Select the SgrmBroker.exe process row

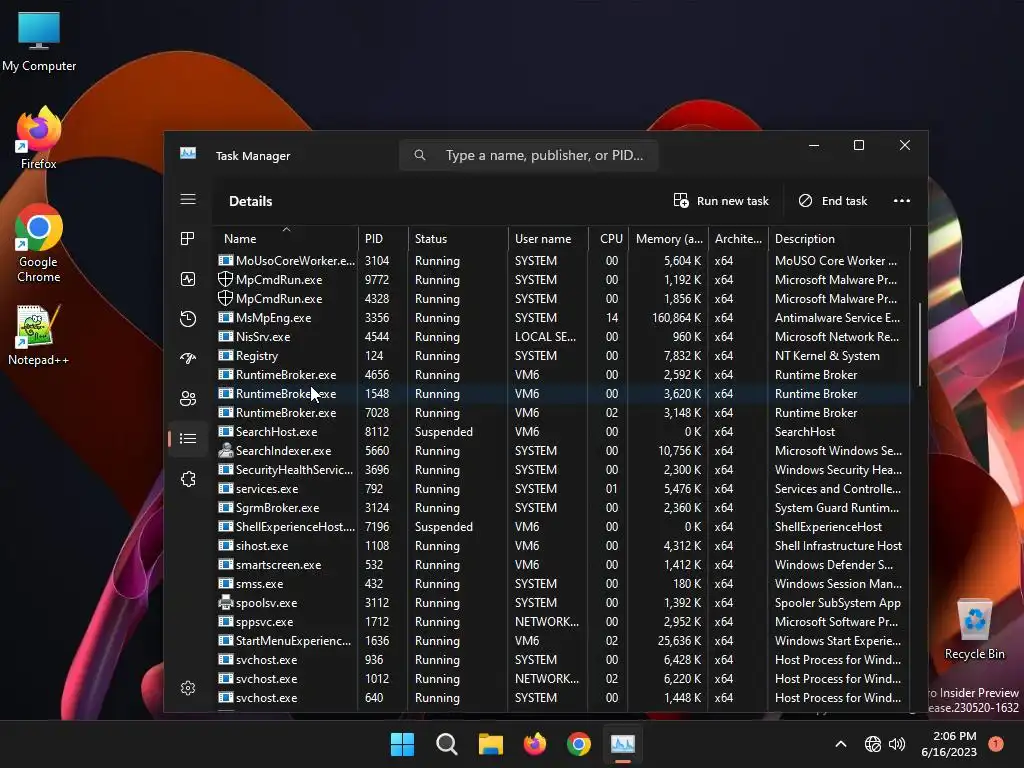tap(562, 507)
